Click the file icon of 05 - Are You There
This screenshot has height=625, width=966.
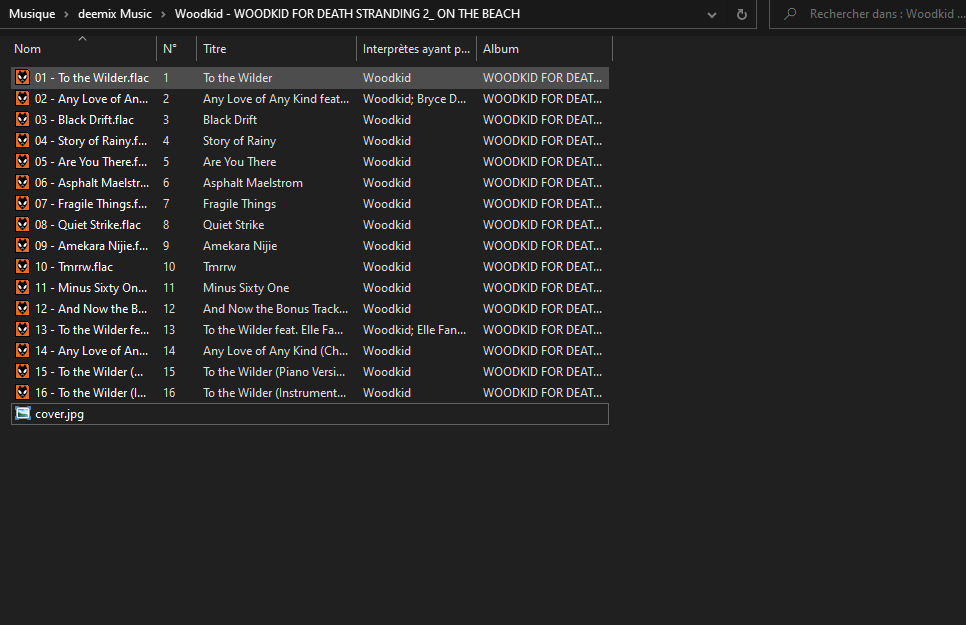point(23,161)
